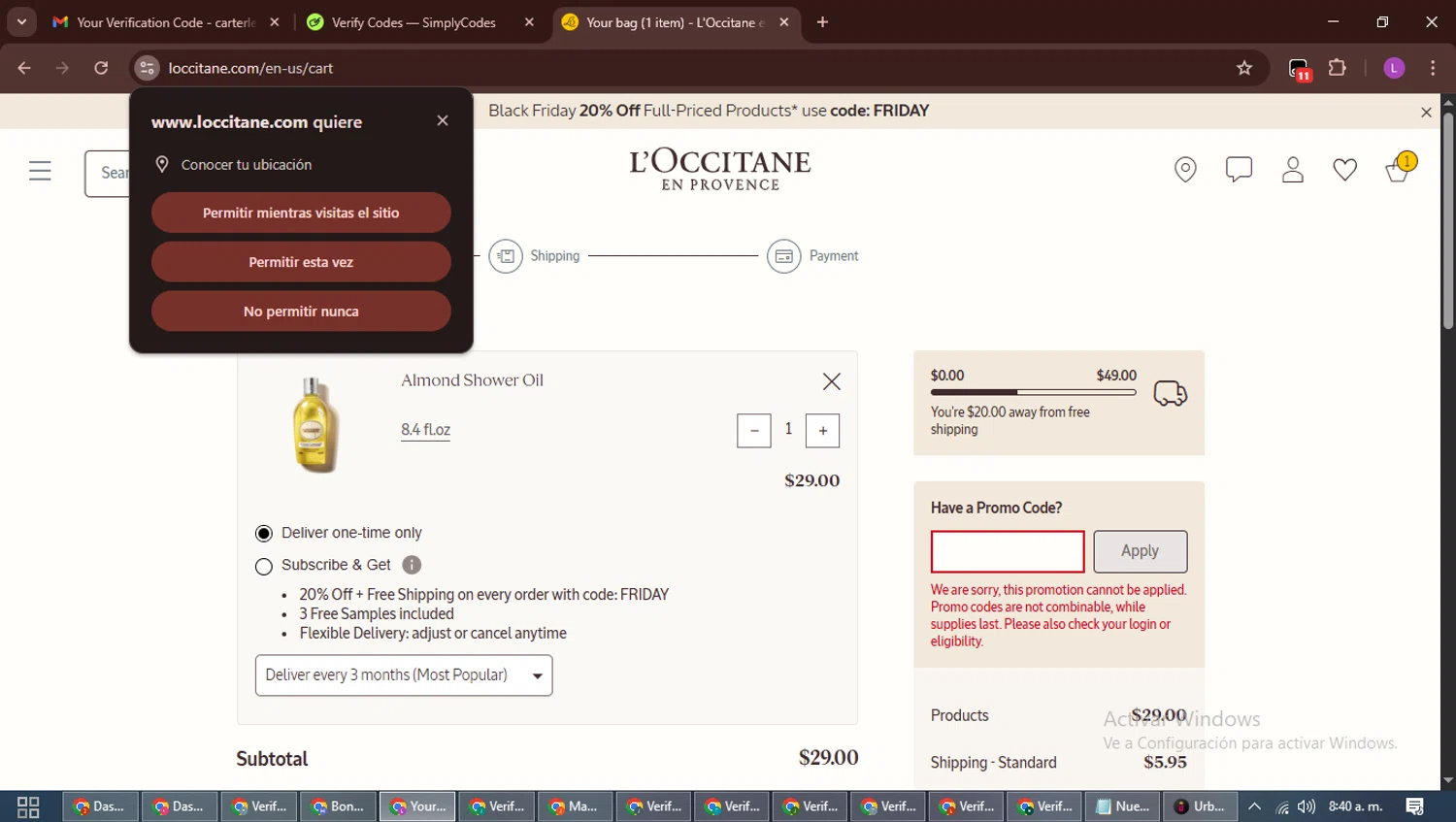The width and height of the screenshot is (1456, 822).
Task: Open Chrome profile avatar L
Action: [1394, 68]
